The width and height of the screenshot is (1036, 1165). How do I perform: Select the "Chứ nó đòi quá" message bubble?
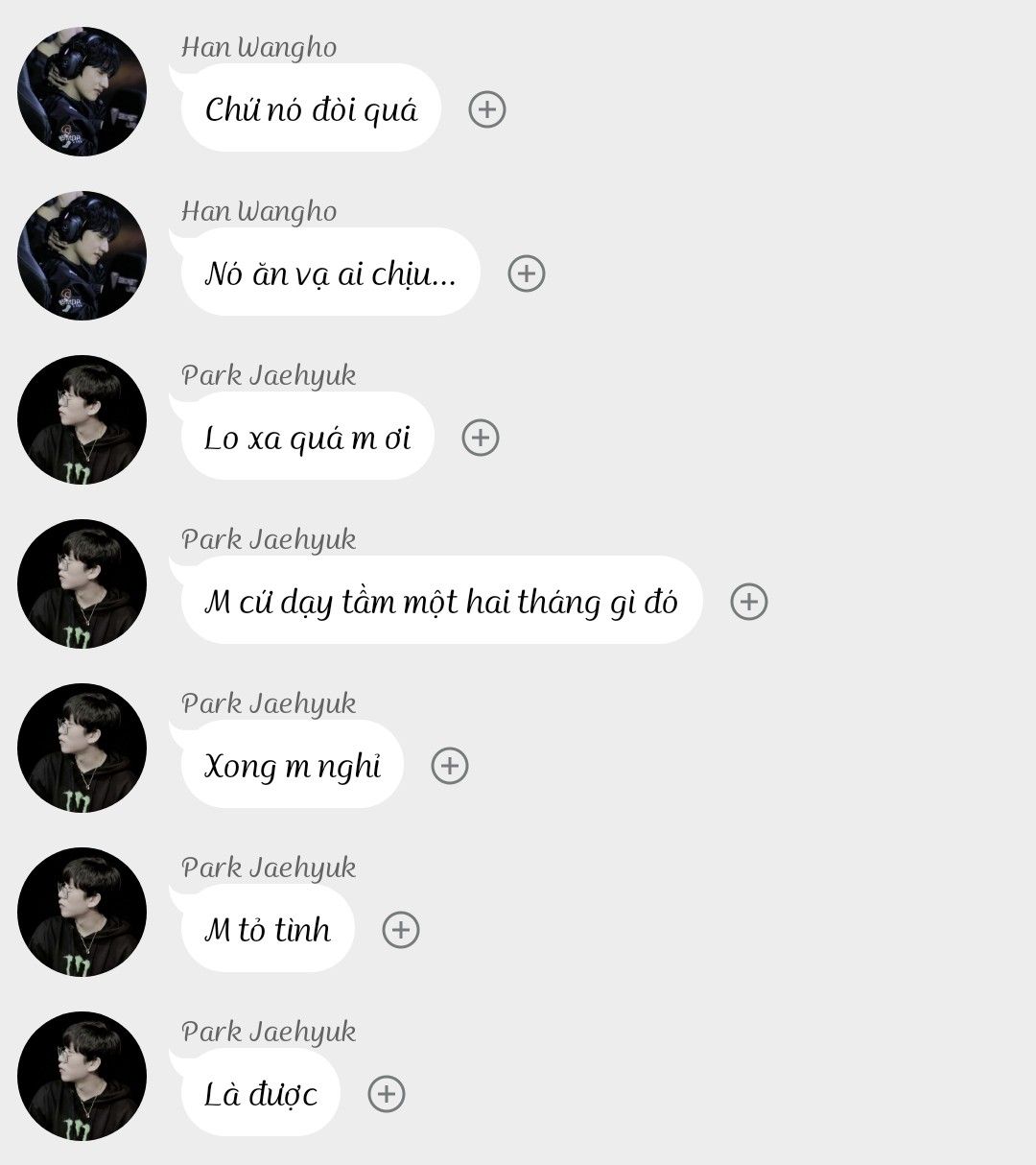[x=311, y=109]
